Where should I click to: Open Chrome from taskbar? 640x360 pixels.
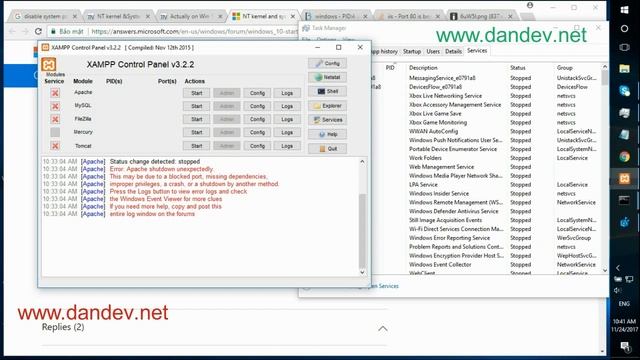[x=624, y=156]
